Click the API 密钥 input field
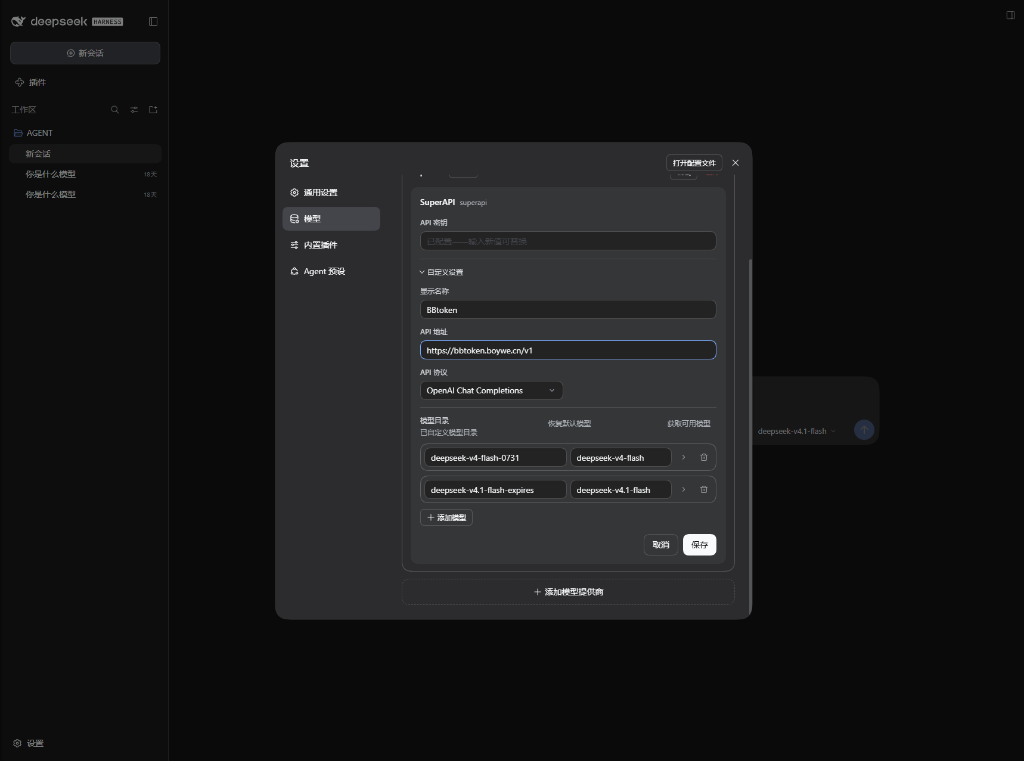This screenshot has height=761, width=1024. (x=568, y=241)
